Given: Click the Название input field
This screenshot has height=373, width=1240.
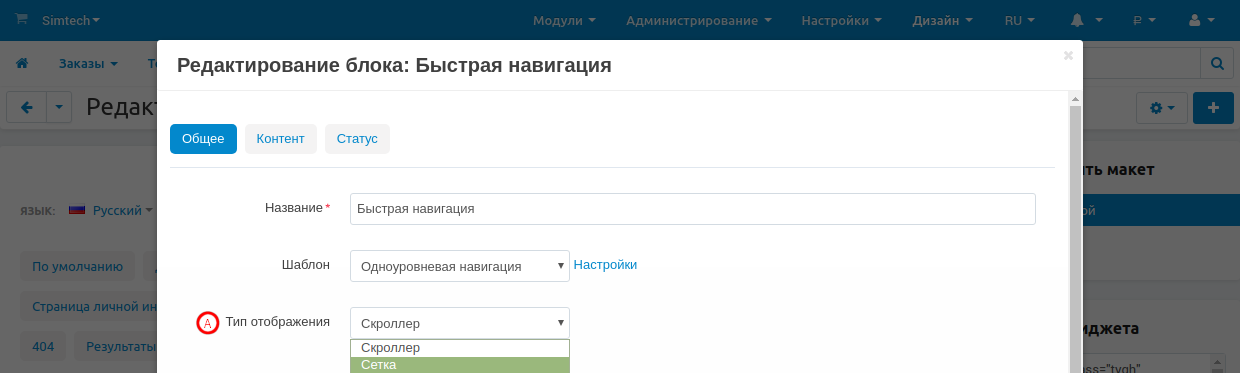Looking at the screenshot, I should click(692, 209).
